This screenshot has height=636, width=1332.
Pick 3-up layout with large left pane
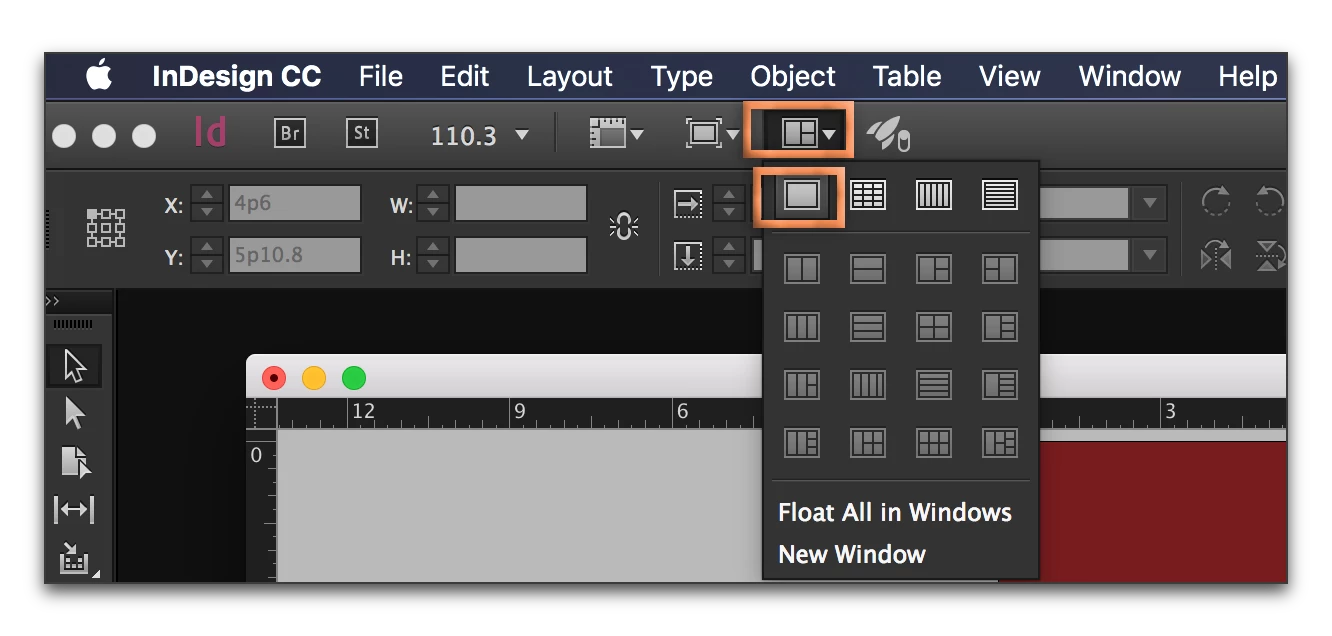[x=933, y=269]
